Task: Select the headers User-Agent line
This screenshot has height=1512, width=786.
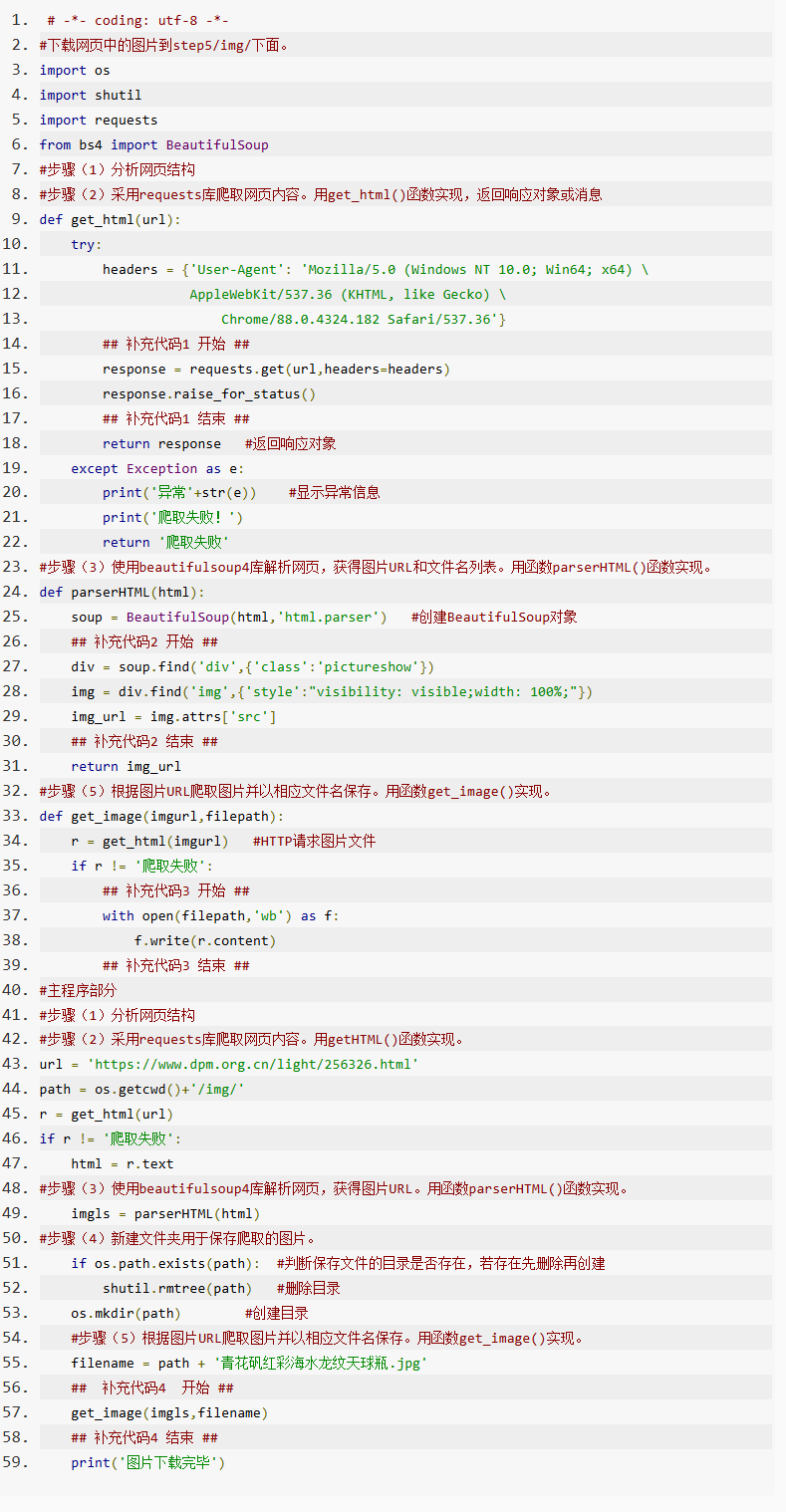Action: (376, 269)
